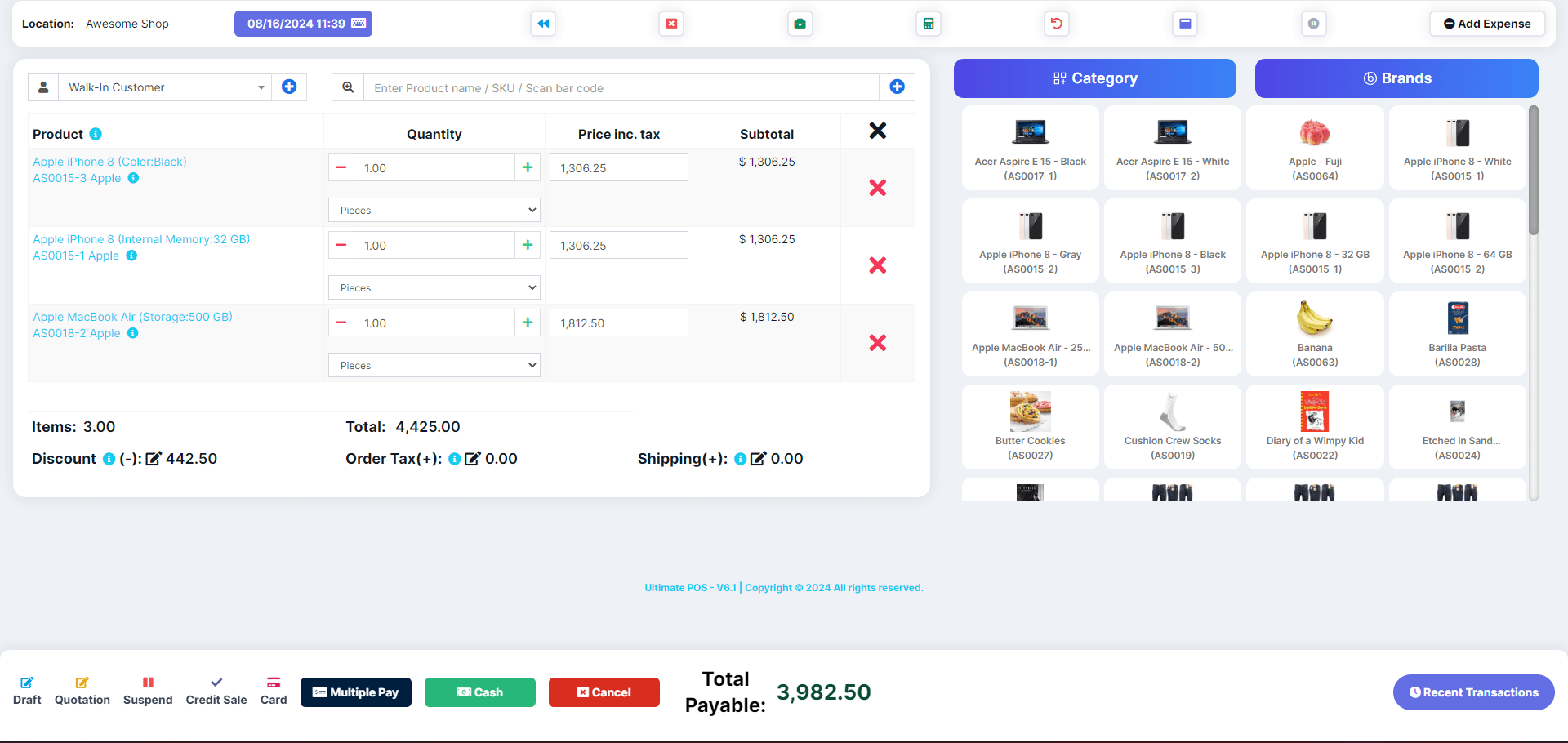Image resolution: width=1568 pixels, height=743 pixels.
Task: Select Barilla Pasta product tile
Action: 1458,334
